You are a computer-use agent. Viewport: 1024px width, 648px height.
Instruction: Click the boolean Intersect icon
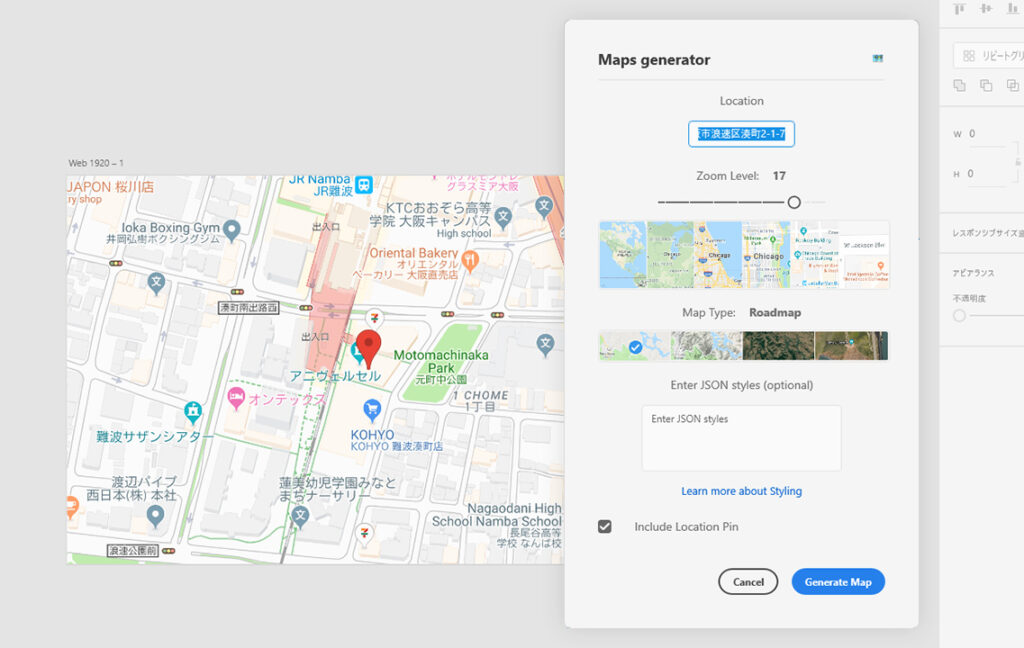point(1013,86)
